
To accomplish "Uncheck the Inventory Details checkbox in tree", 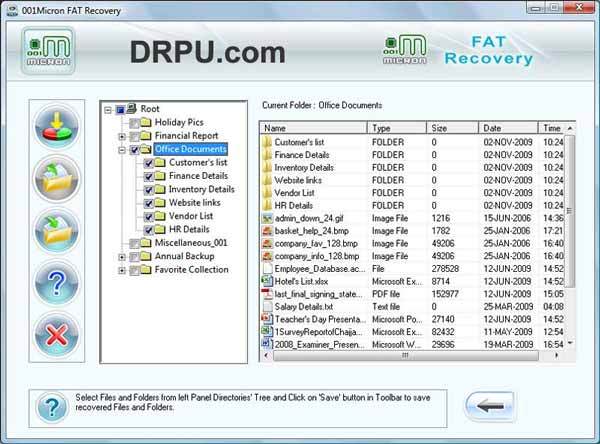I will [x=148, y=191].
